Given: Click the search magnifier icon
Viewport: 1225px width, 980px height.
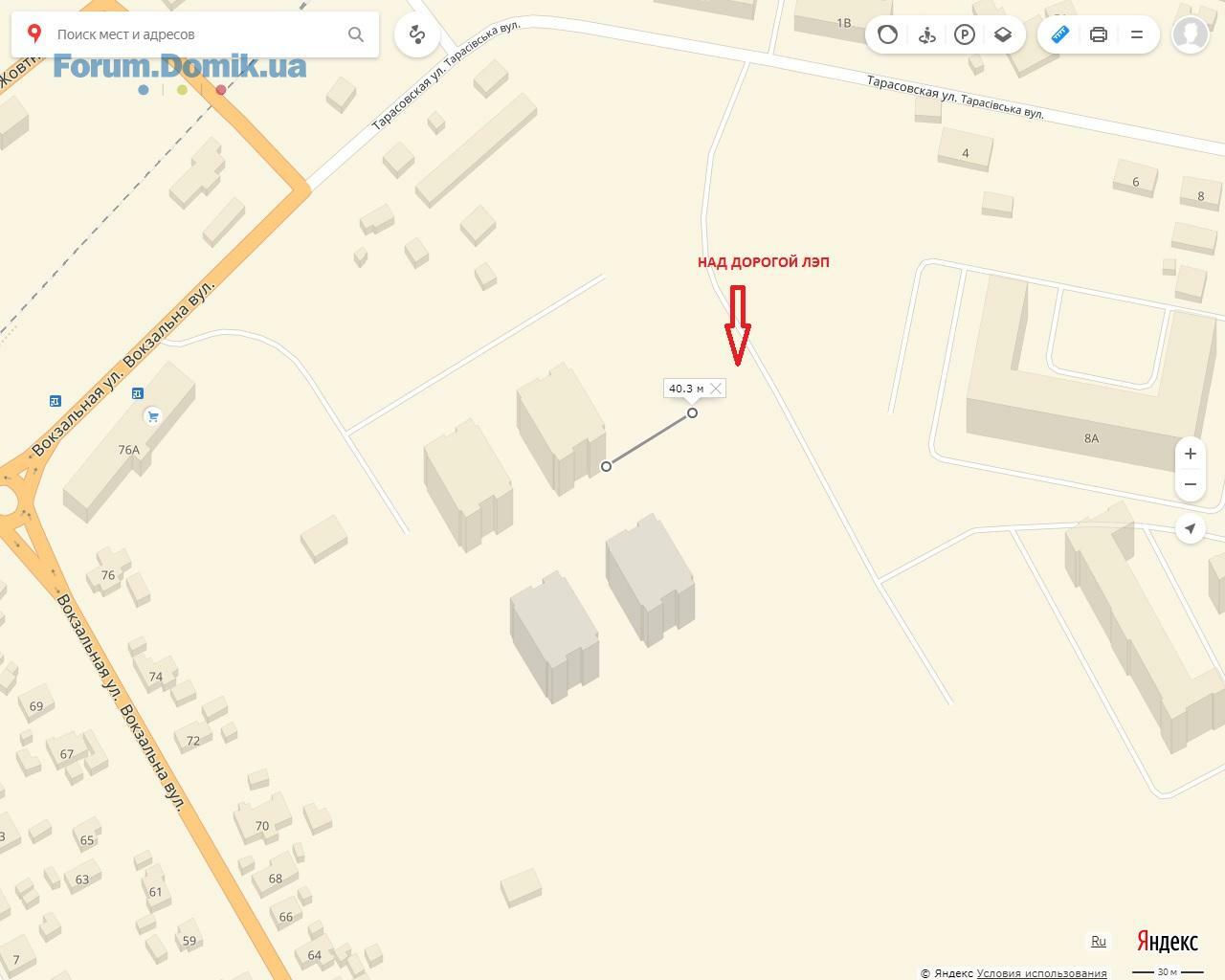Looking at the screenshot, I should tap(356, 34).
